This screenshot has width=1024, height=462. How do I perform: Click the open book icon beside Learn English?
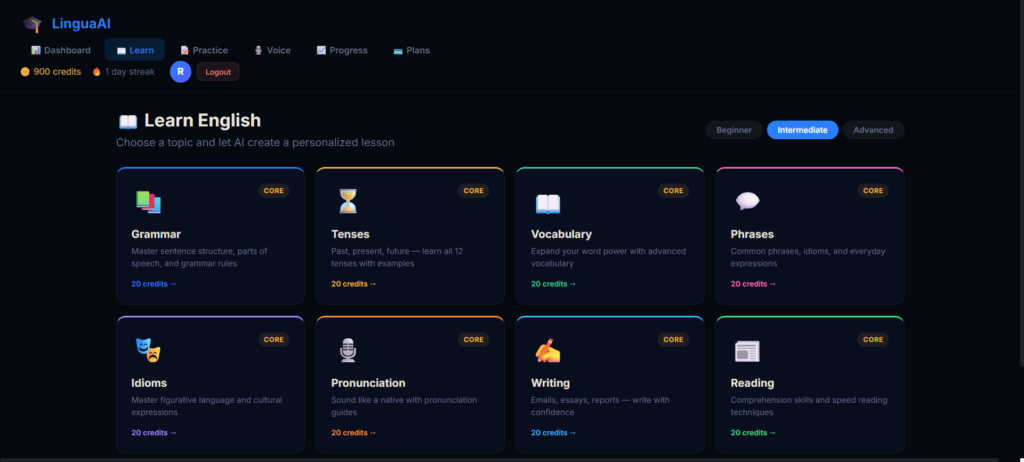(x=128, y=122)
